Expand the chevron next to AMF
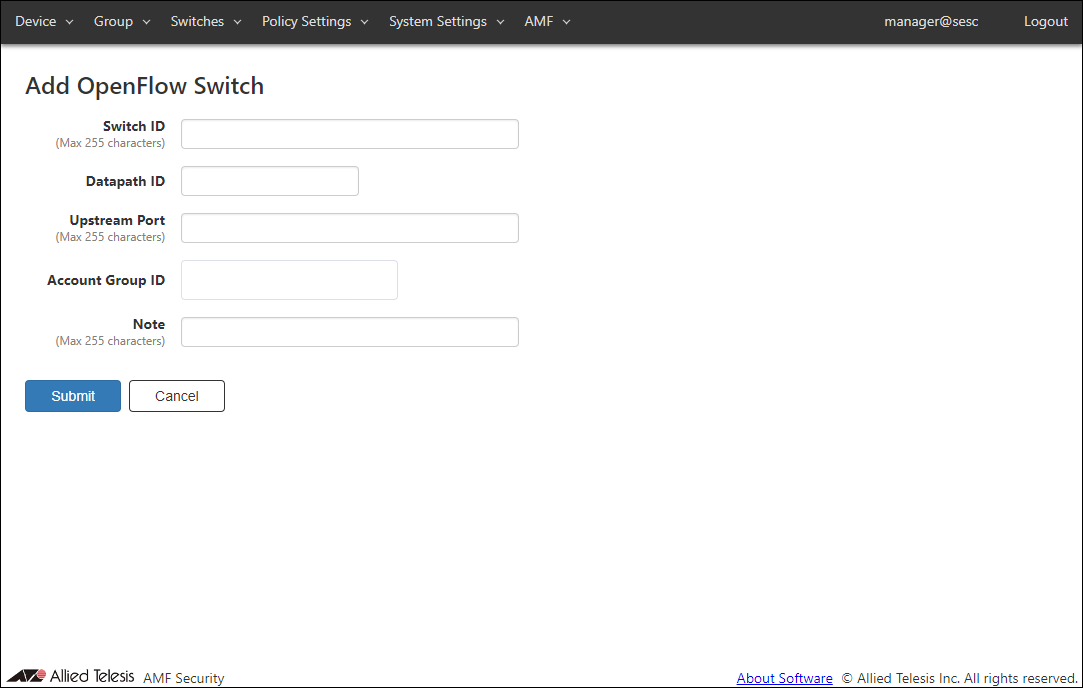1083x688 pixels. pyautogui.click(x=566, y=22)
